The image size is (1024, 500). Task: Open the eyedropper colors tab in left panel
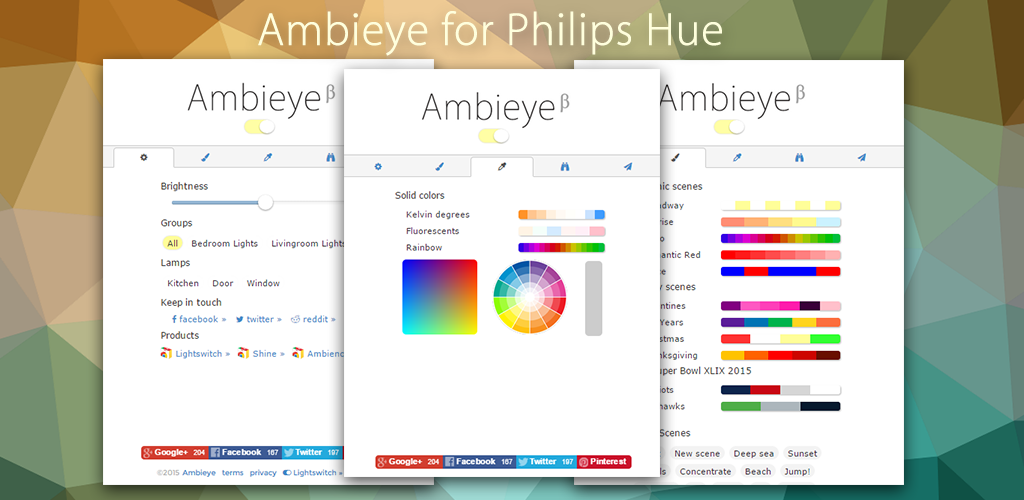(267, 157)
